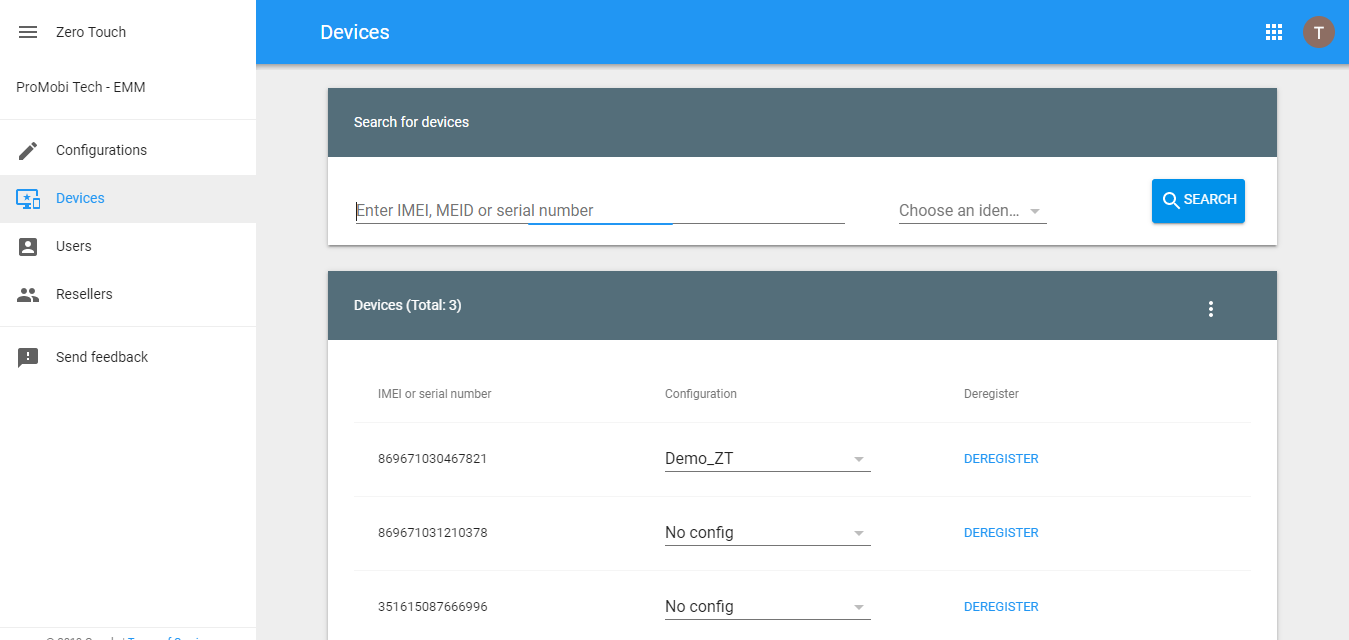Screen dimensions: 1349x640
Task: Open the account avatar T
Action: (x=1319, y=31)
